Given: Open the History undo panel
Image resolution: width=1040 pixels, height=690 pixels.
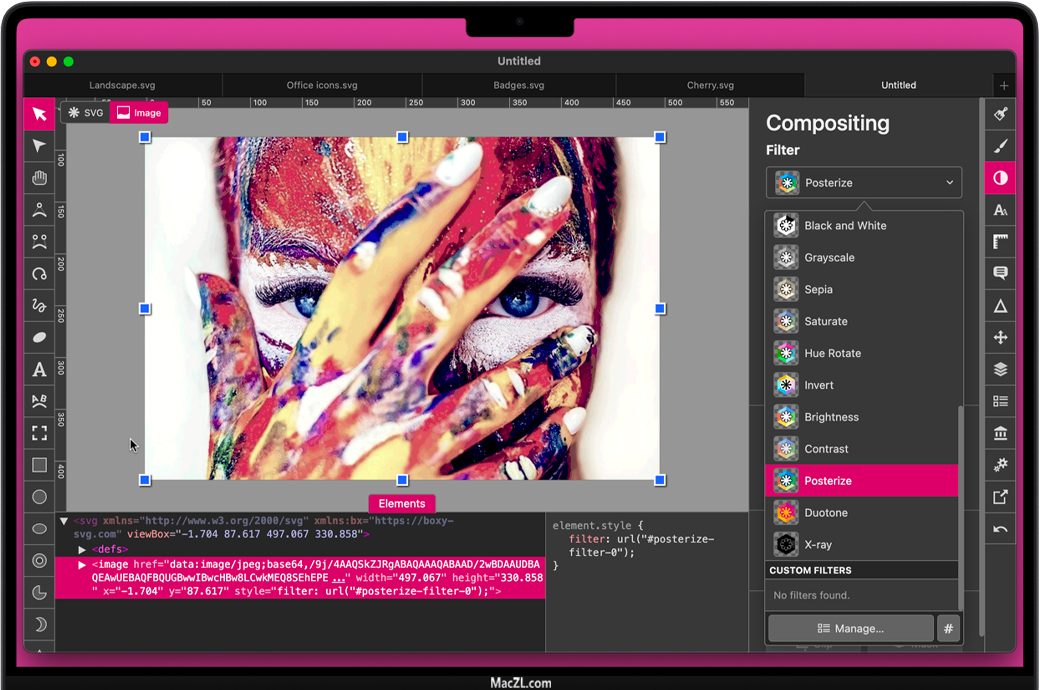Looking at the screenshot, I should tap(1000, 529).
